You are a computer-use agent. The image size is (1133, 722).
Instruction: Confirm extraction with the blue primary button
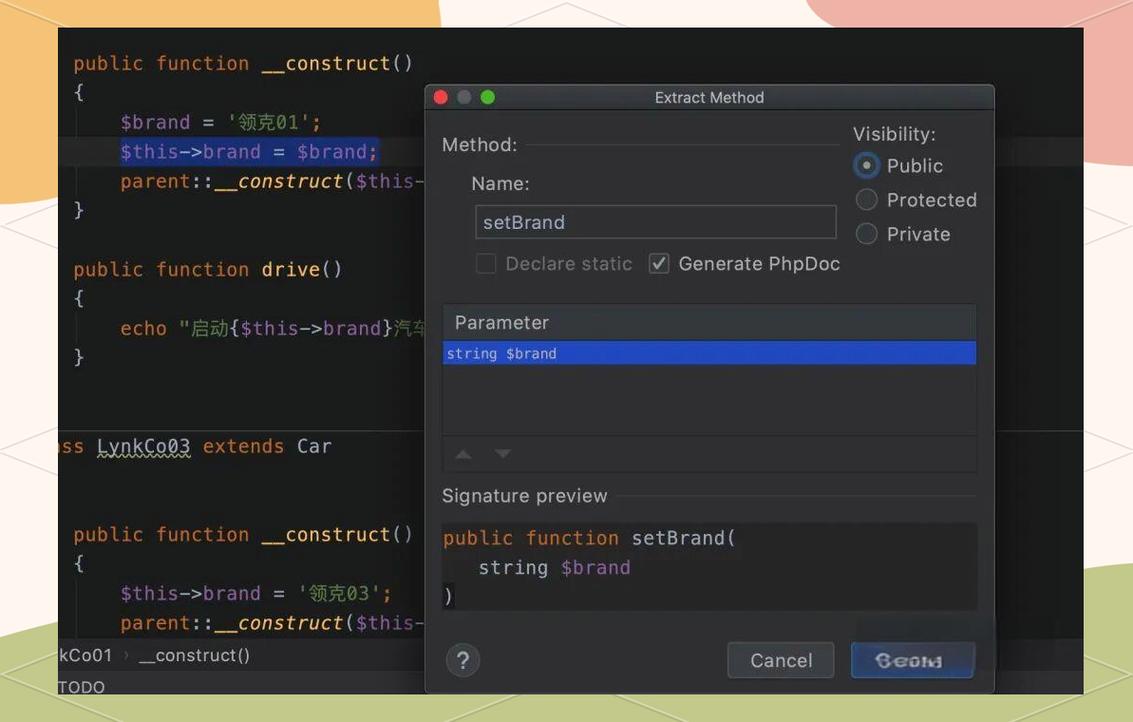(x=913, y=660)
